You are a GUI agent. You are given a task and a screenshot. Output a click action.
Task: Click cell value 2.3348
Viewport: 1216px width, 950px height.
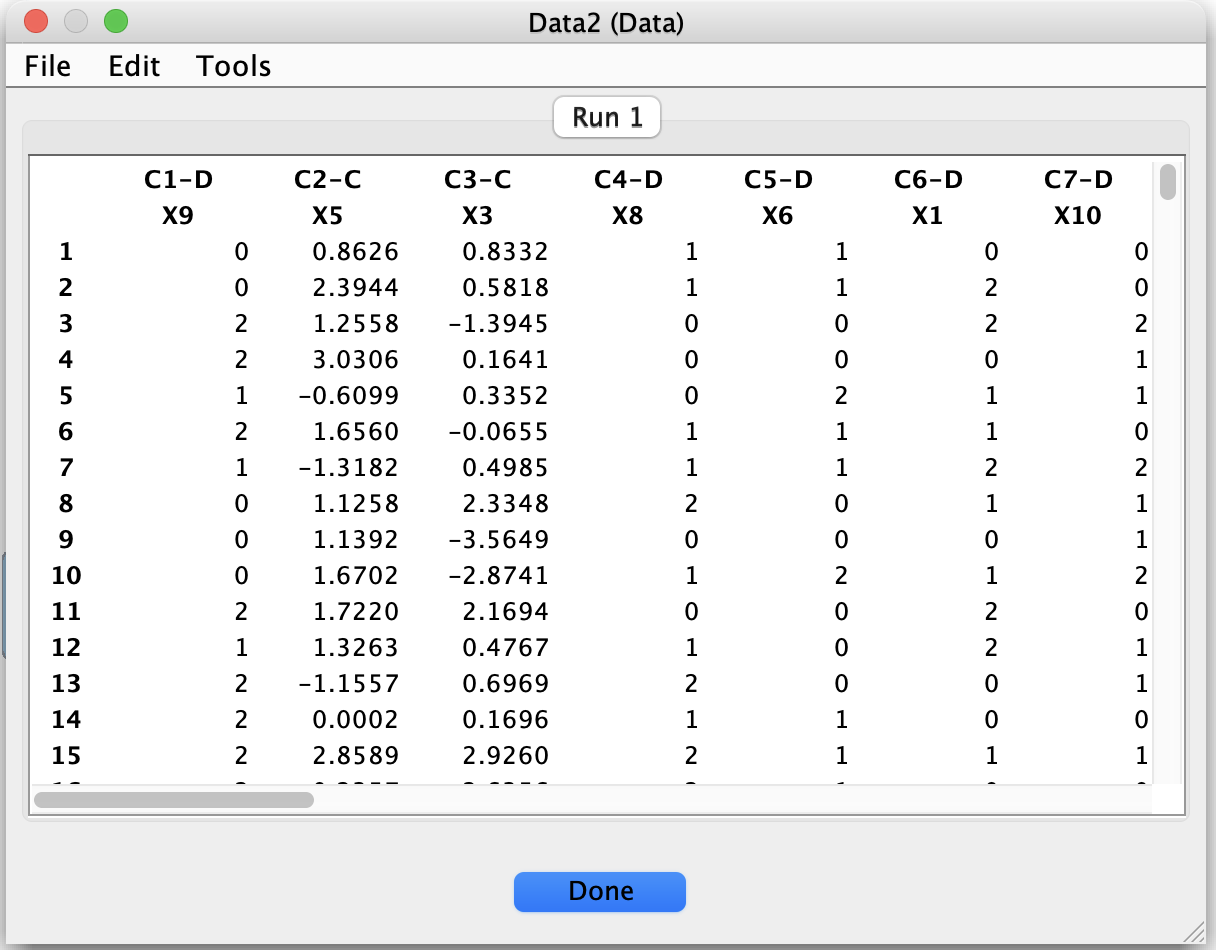click(x=505, y=504)
